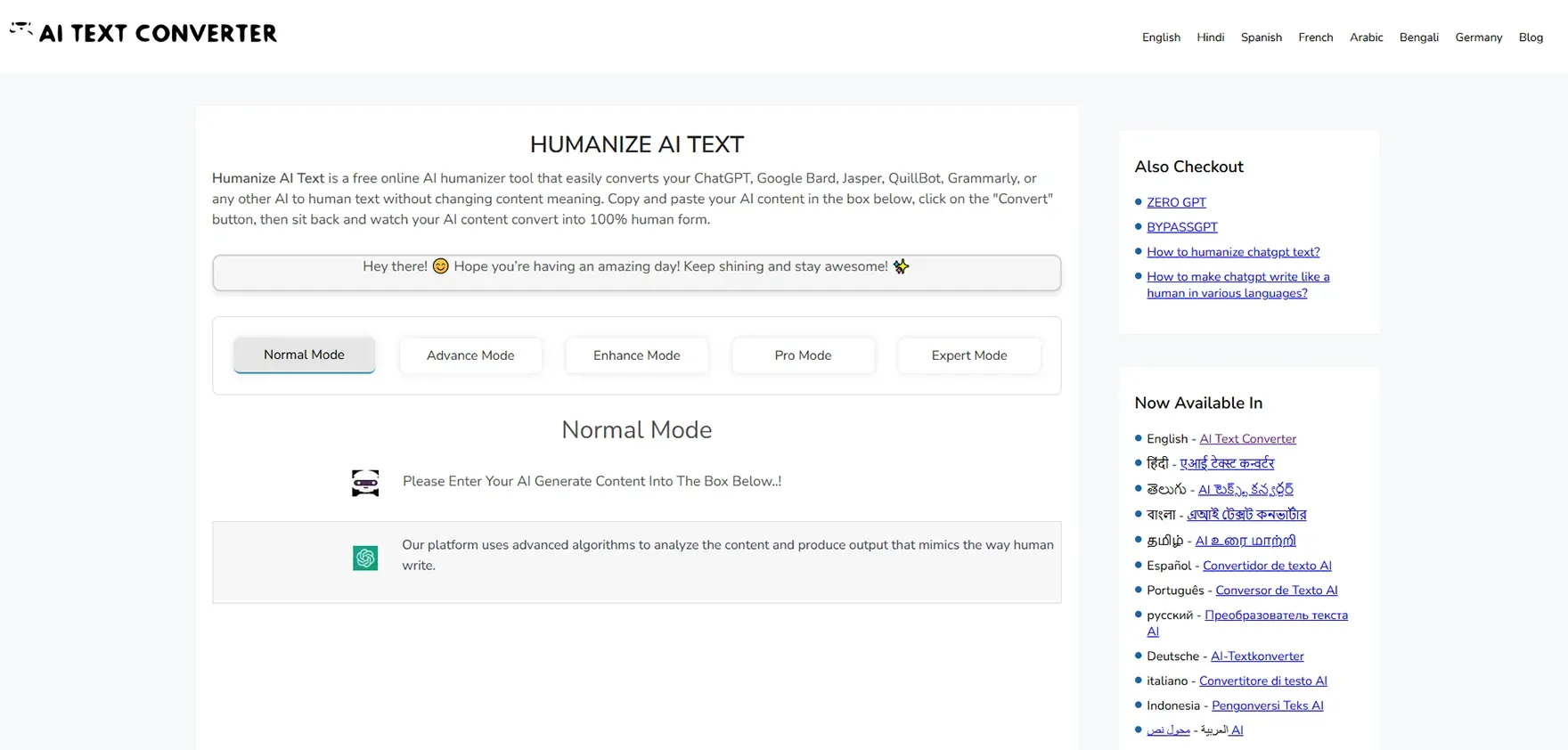The width and height of the screenshot is (1568, 750).
Task: Open the Bangla converter link
Action: point(1246,515)
